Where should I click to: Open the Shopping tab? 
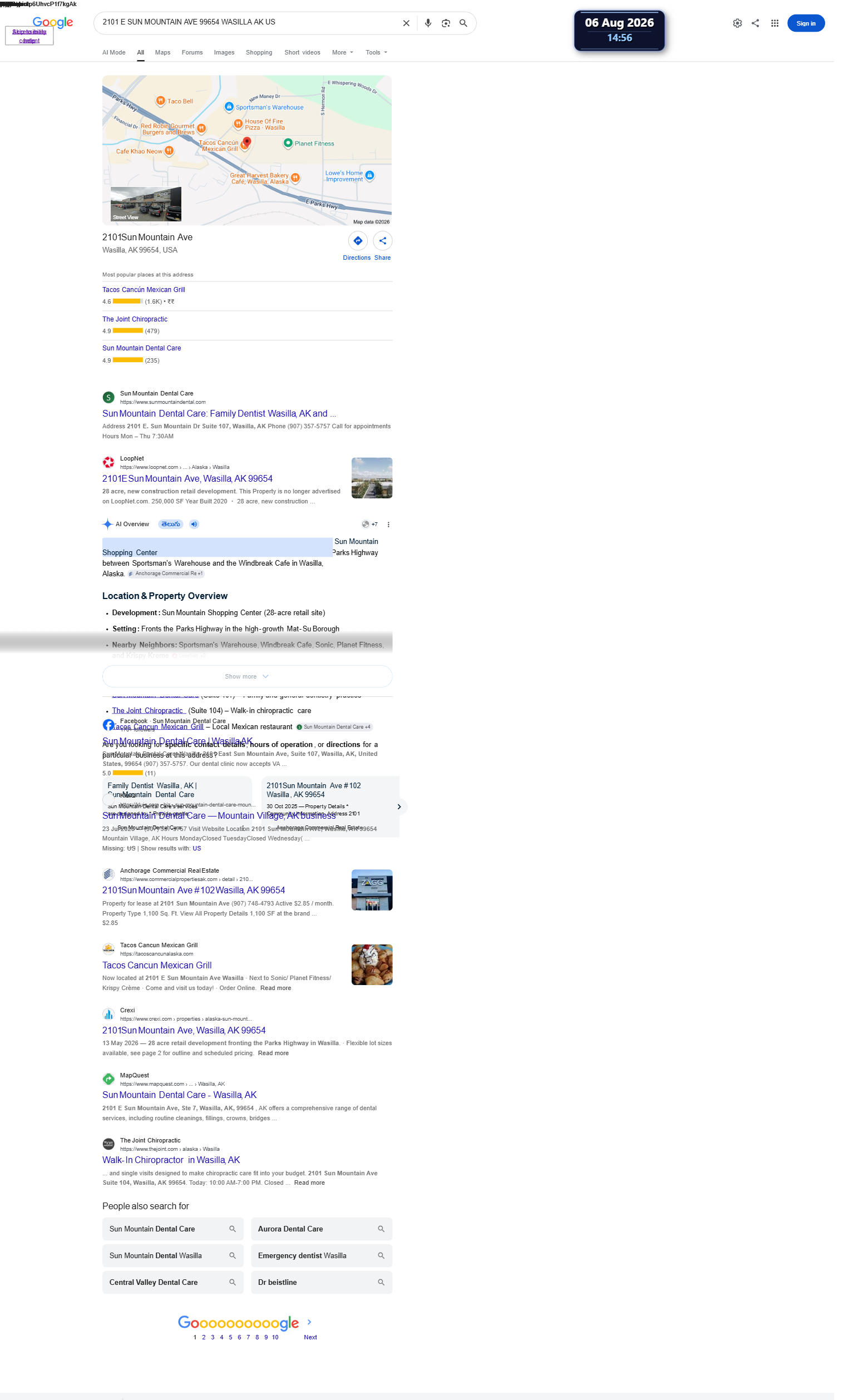click(x=259, y=52)
